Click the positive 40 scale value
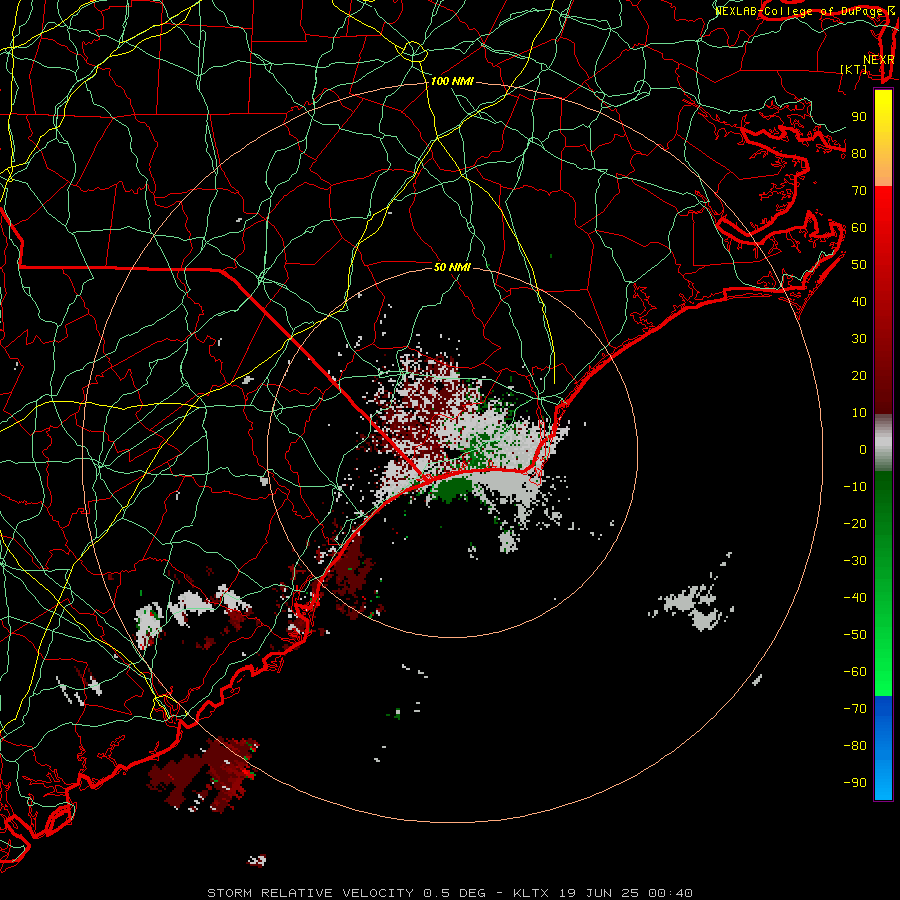900x900 pixels. tap(859, 302)
